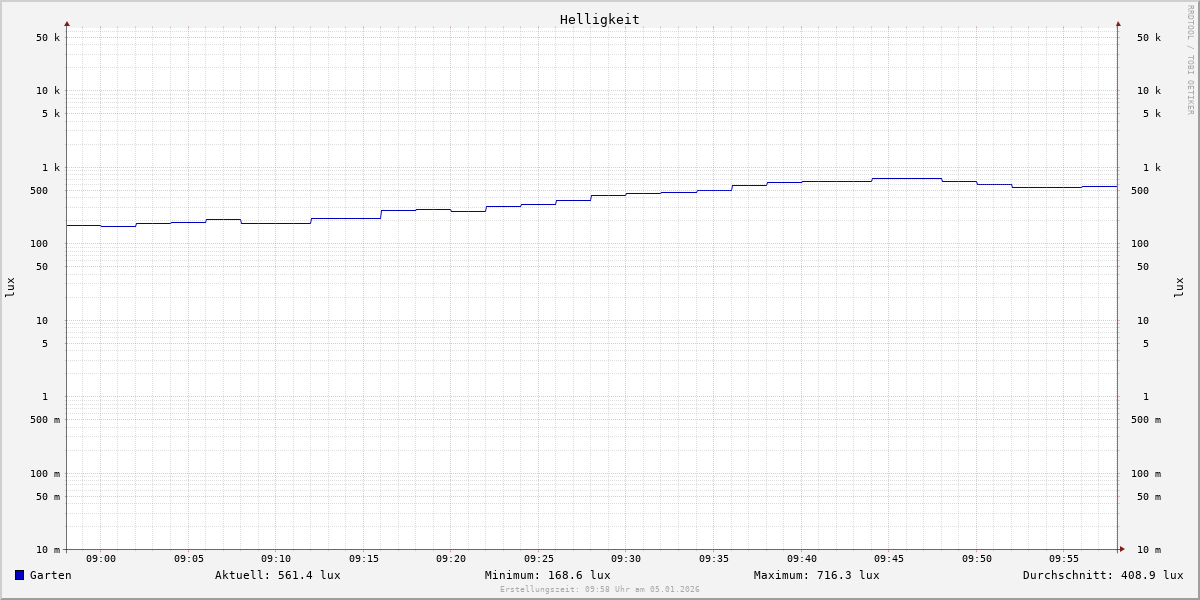Click the 09:45 time axis label

click(x=889, y=559)
